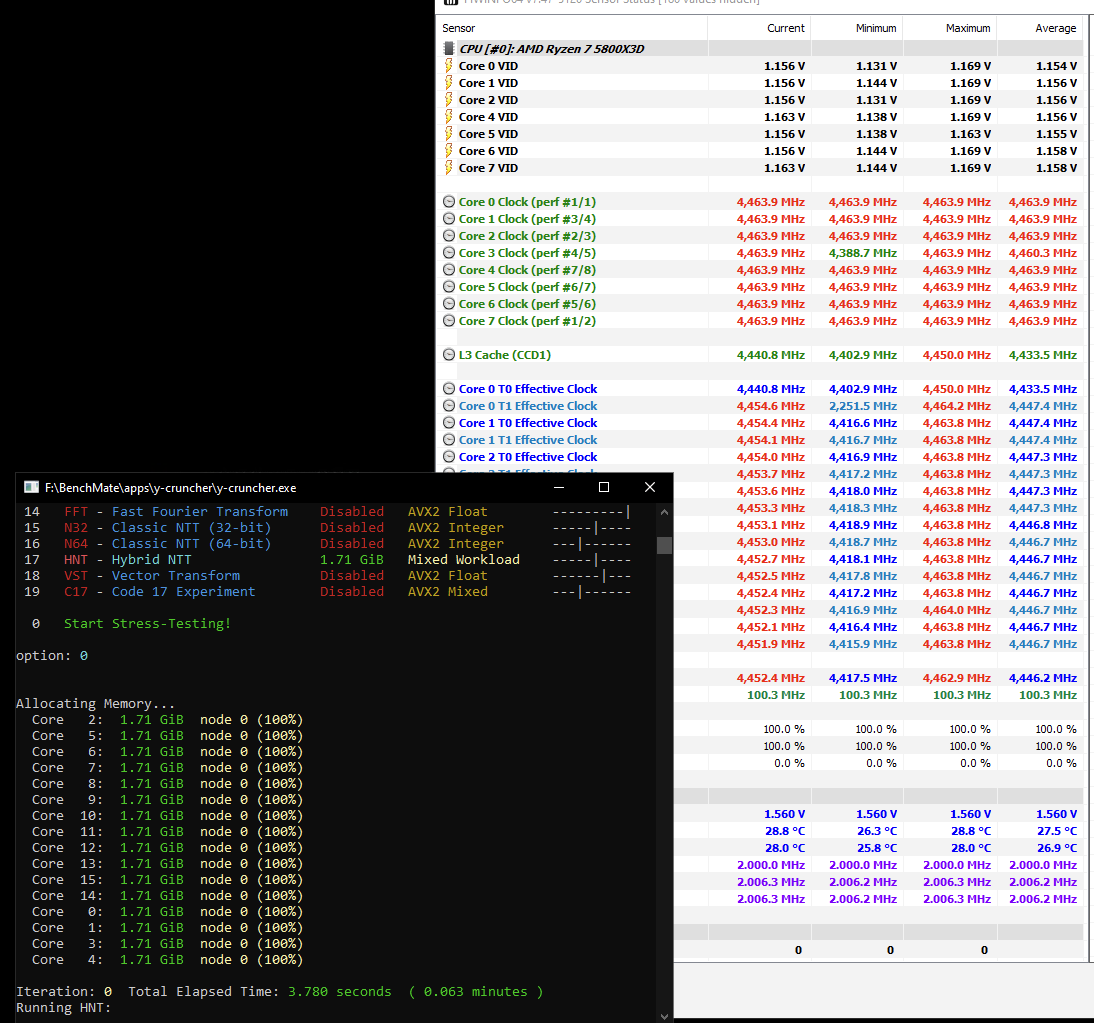Select the Core 2 T0 Effective Clock label

pos(528,456)
